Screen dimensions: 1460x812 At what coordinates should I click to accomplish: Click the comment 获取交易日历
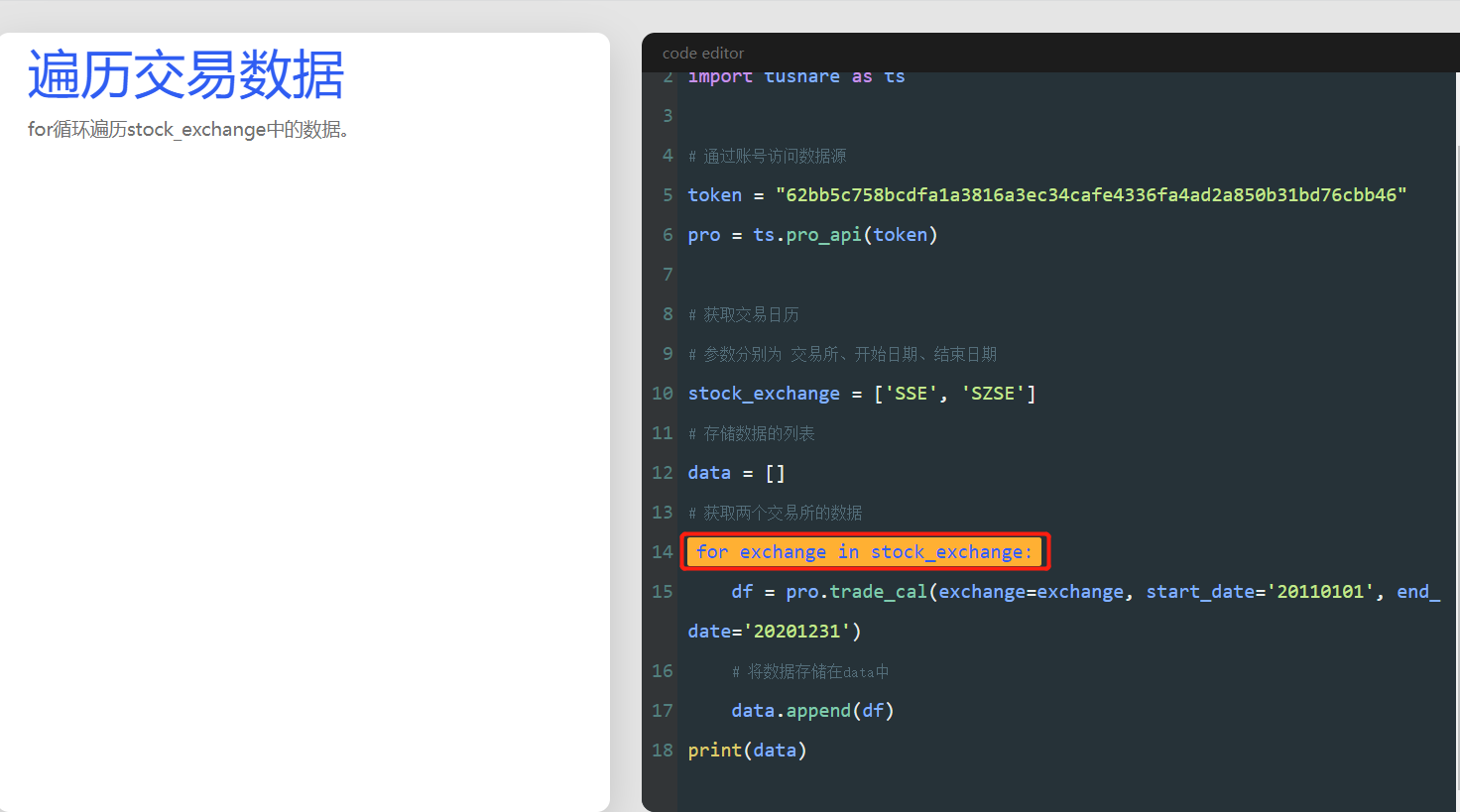744,314
